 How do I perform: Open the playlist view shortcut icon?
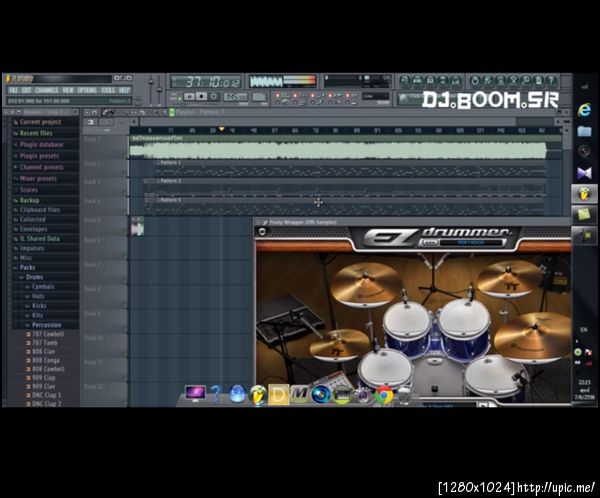click(405, 81)
